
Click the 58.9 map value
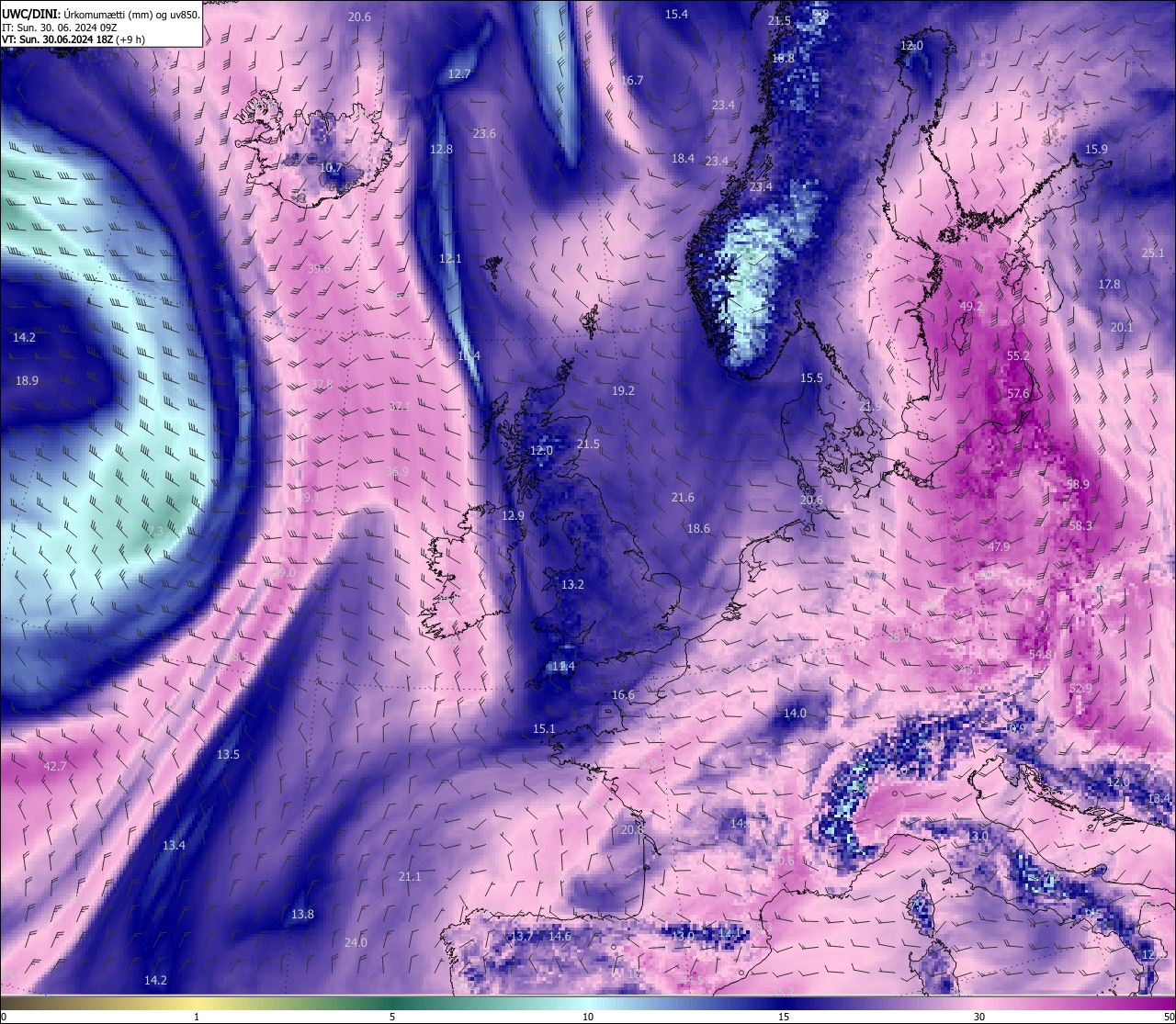click(1078, 484)
